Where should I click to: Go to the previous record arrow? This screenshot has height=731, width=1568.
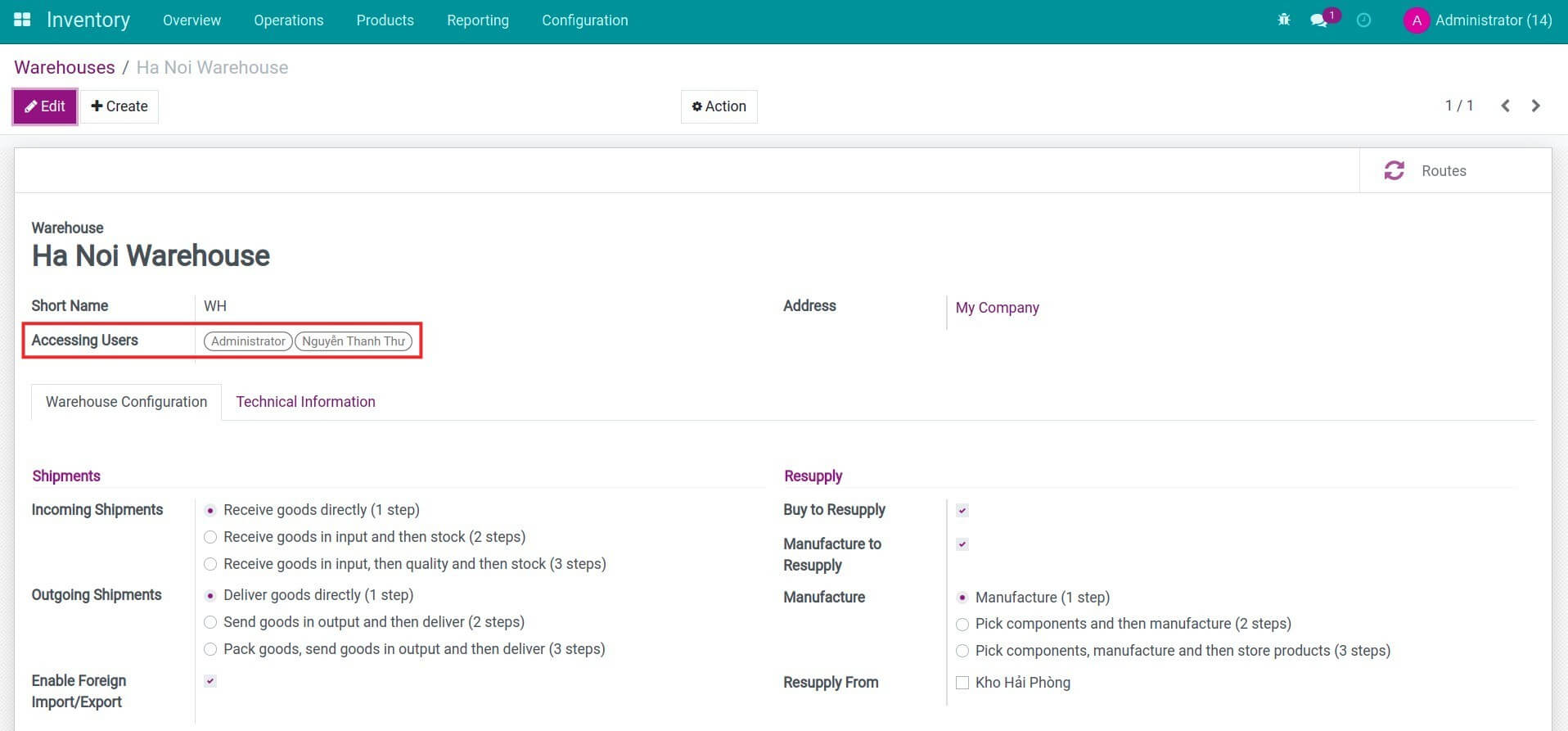[x=1505, y=106]
